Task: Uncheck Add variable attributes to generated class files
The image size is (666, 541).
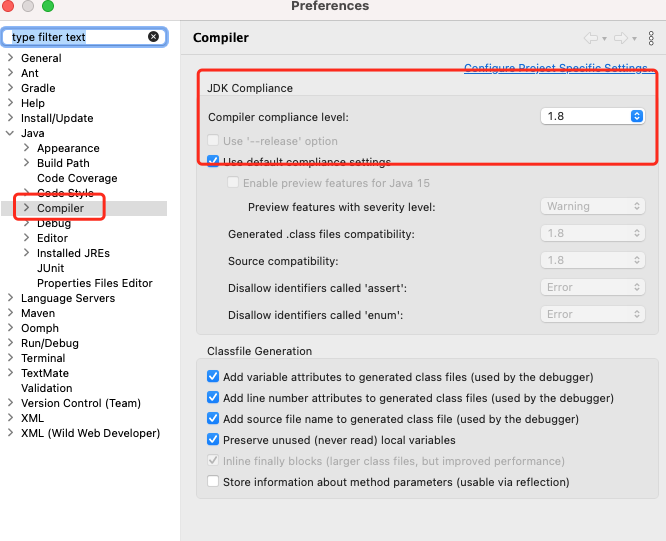Action: (213, 376)
